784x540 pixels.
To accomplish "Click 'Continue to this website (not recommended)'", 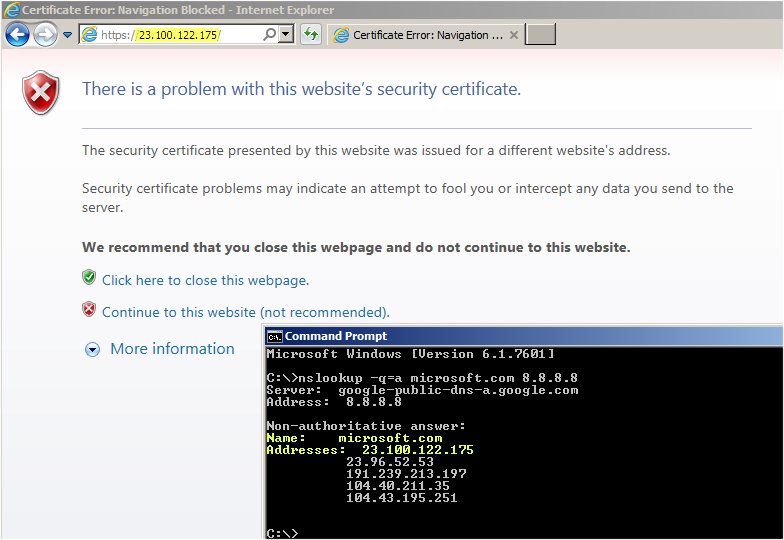I will click(245, 312).
